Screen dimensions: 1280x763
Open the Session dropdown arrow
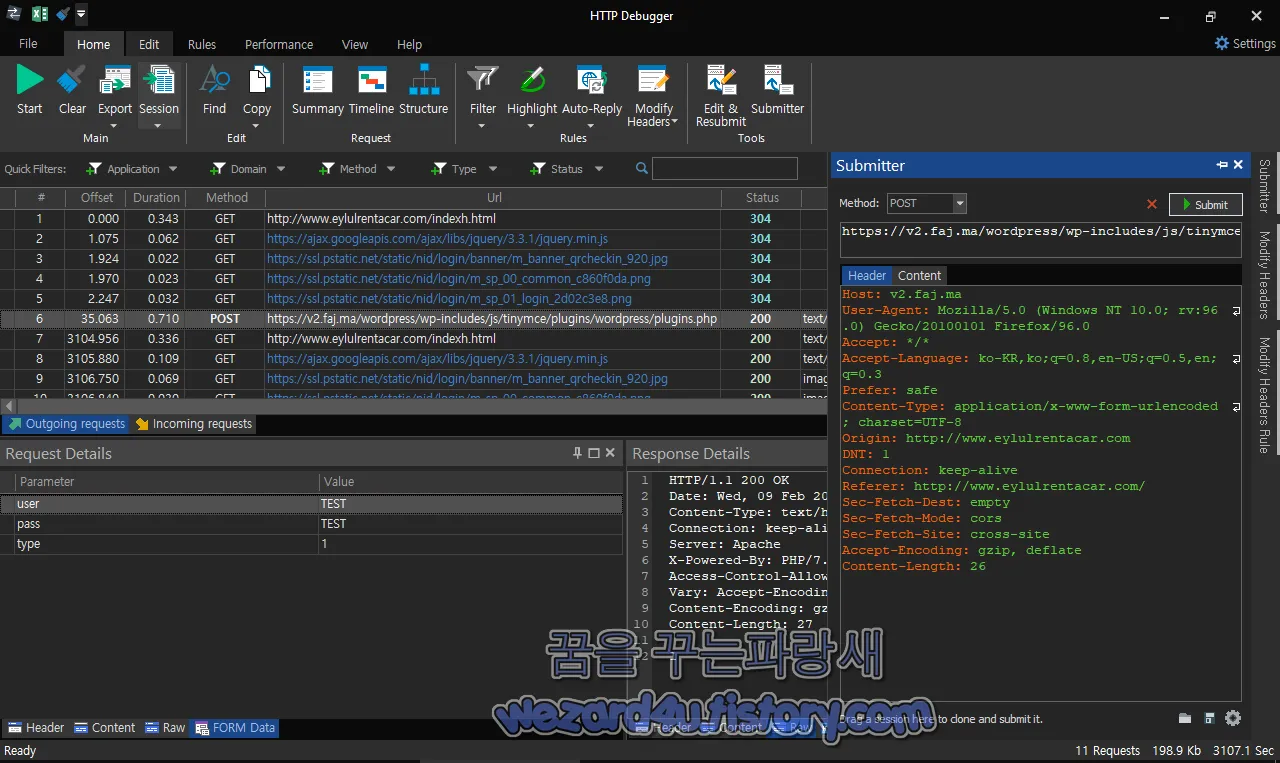point(158,125)
